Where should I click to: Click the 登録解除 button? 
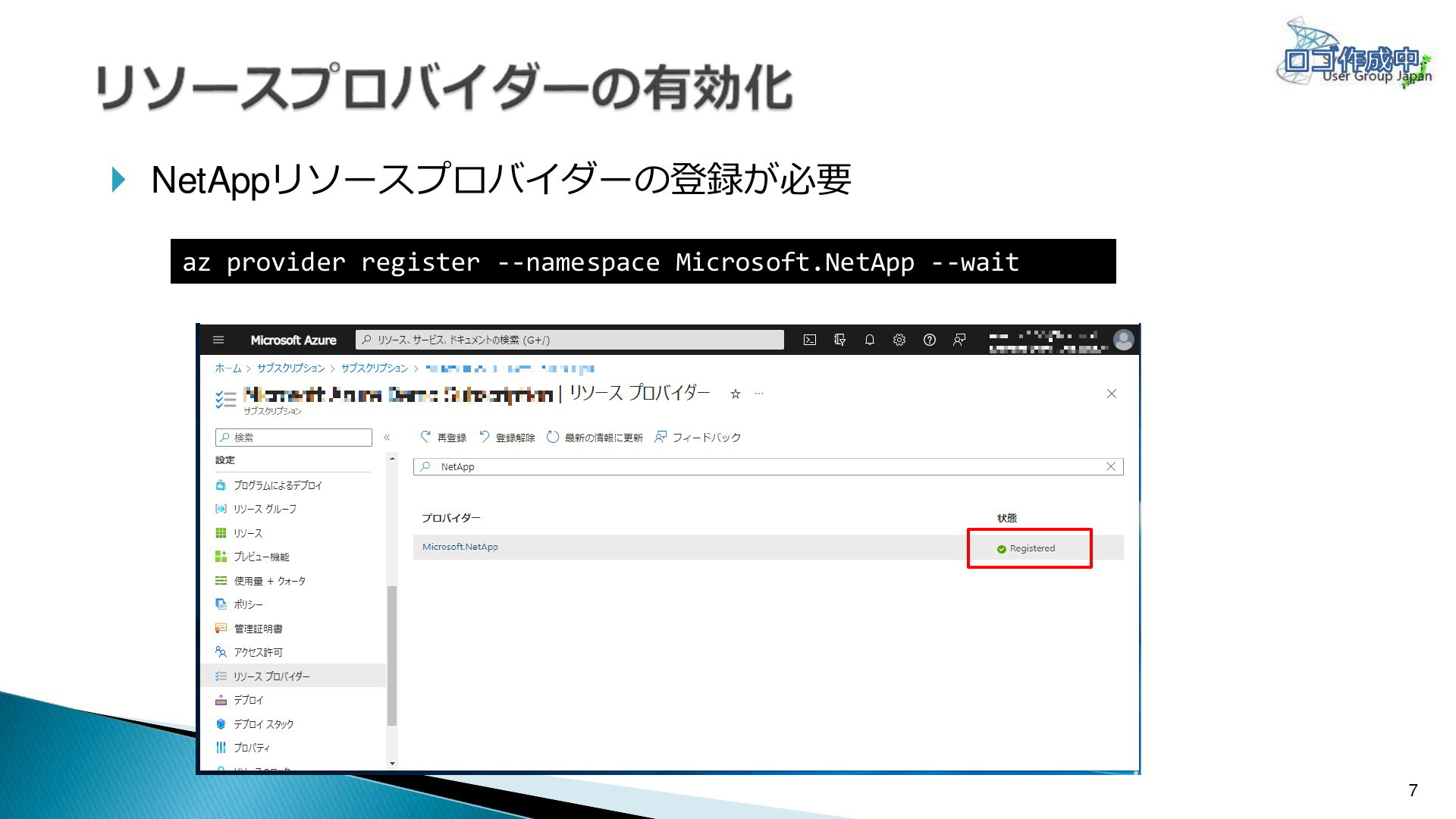[507, 438]
